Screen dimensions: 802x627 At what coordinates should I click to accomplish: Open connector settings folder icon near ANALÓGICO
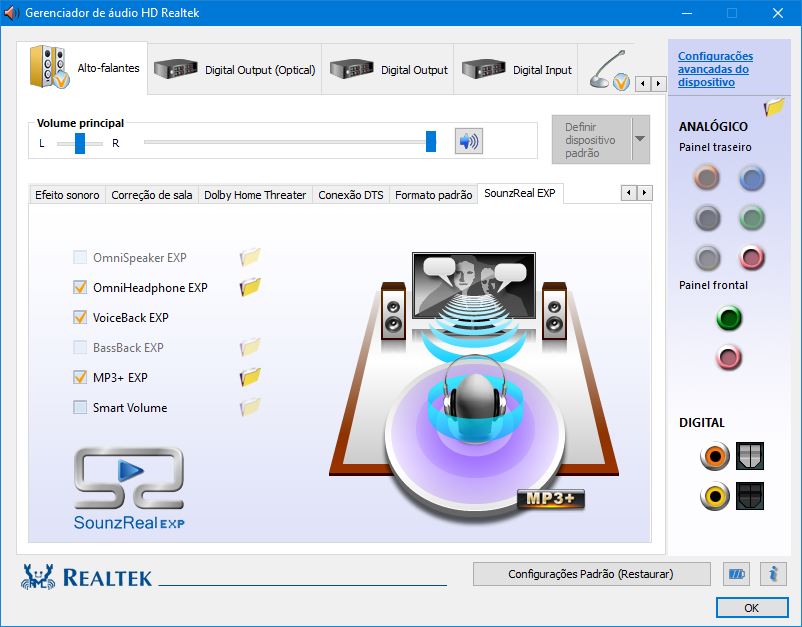pyautogui.click(x=774, y=107)
